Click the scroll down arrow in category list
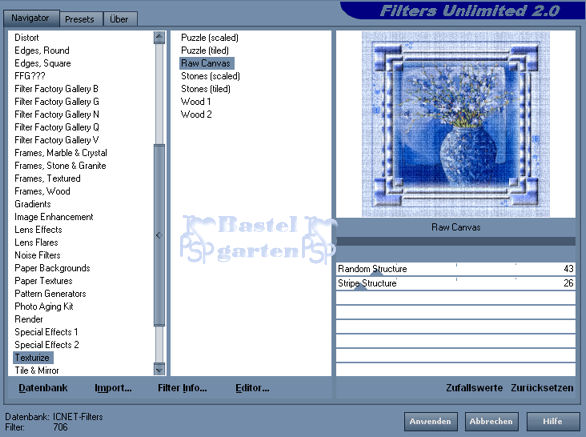Viewport: 586px width, 437px height. click(x=159, y=369)
